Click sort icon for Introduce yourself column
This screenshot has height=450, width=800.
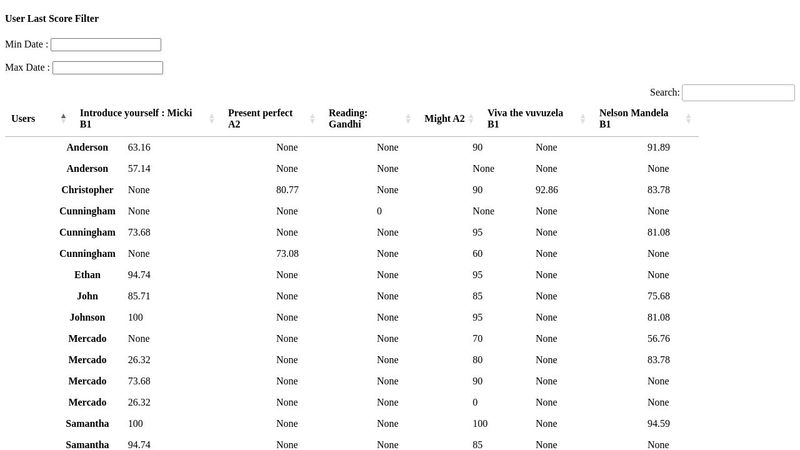point(212,118)
